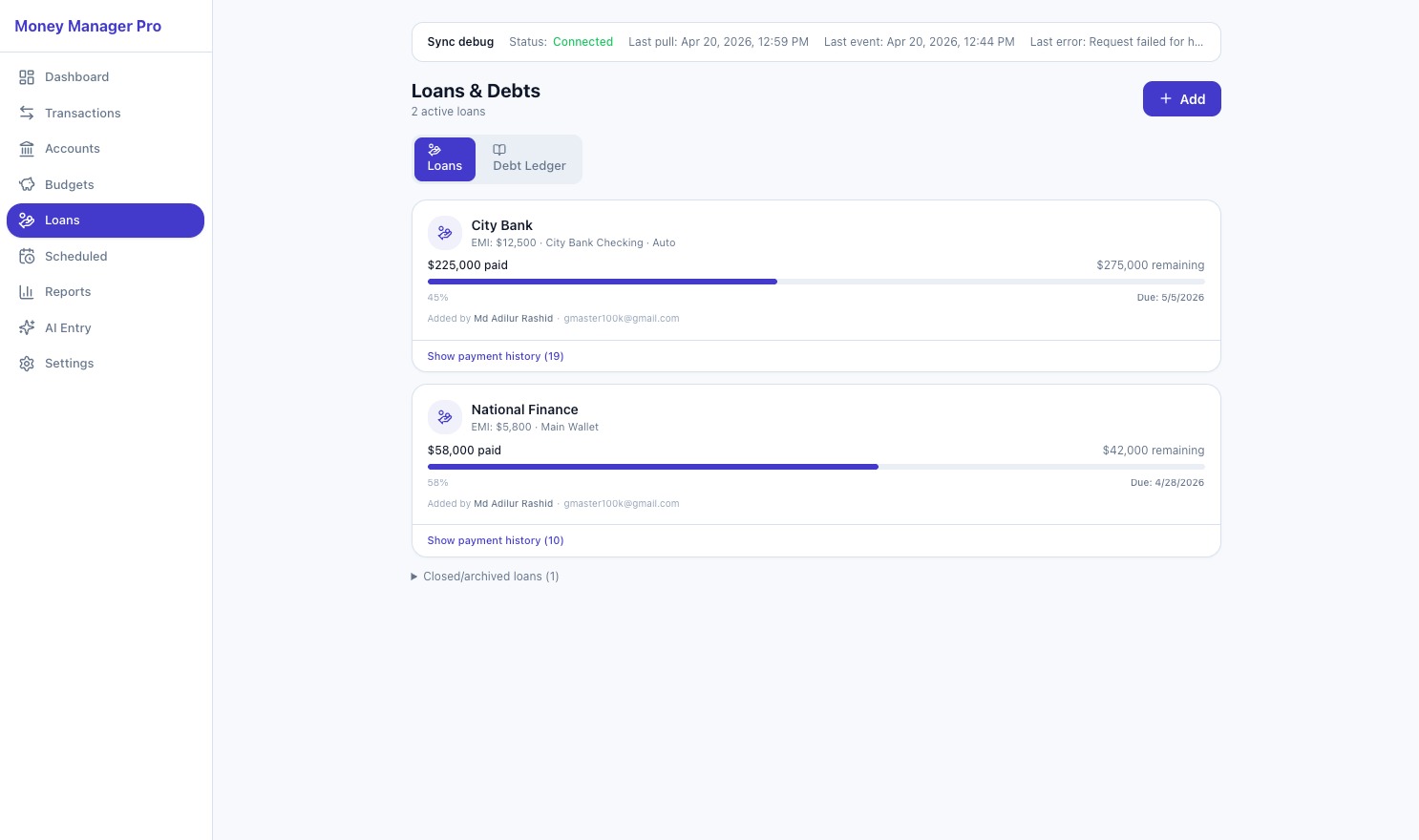Click the City Bank loan icon

(445, 233)
